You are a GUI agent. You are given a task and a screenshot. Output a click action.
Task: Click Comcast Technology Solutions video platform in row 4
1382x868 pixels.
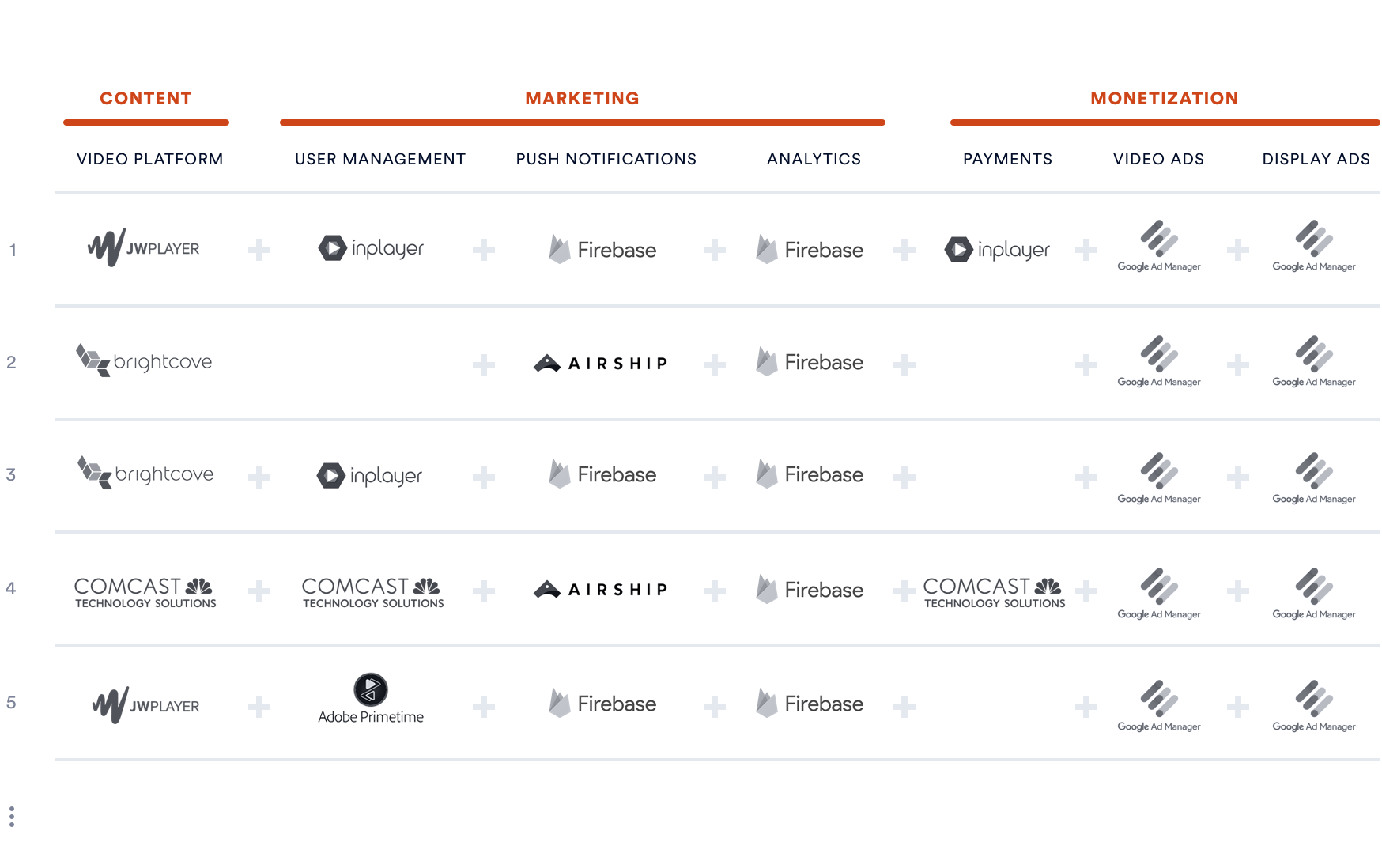[145, 592]
